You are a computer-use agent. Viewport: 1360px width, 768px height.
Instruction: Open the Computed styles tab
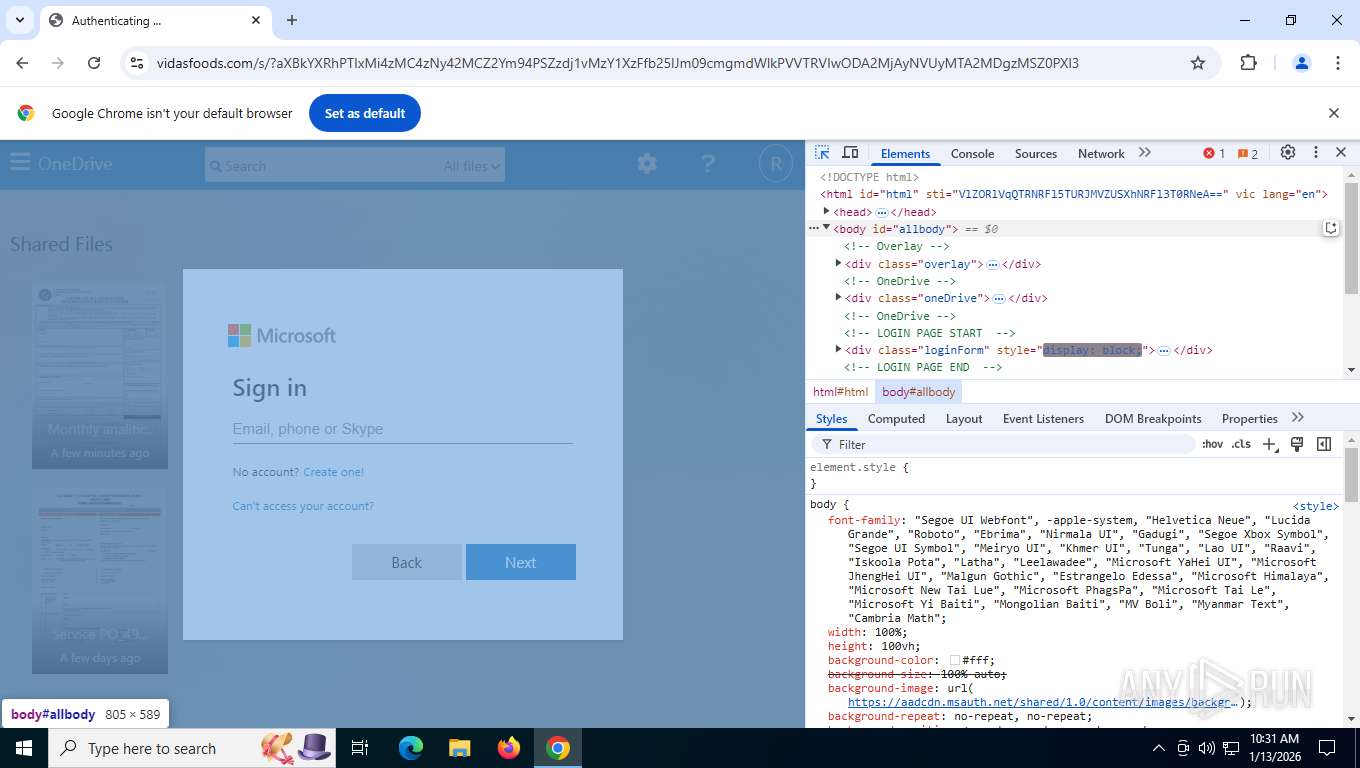pos(896,419)
